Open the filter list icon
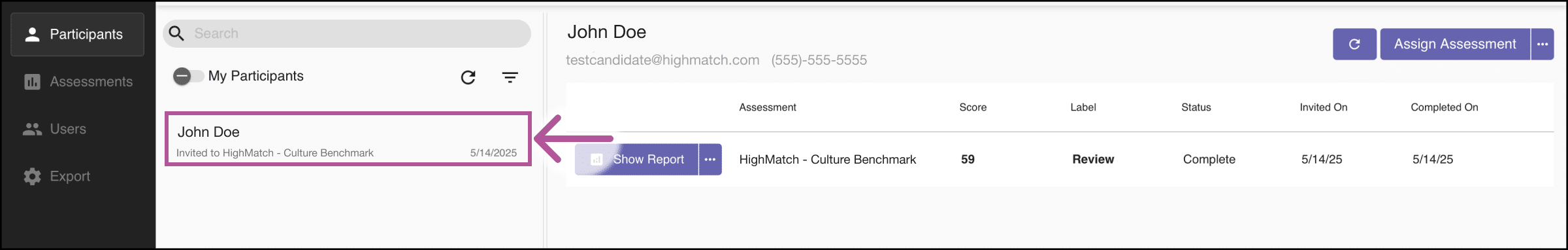The image size is (1568, 250). (x=510, y=77)
